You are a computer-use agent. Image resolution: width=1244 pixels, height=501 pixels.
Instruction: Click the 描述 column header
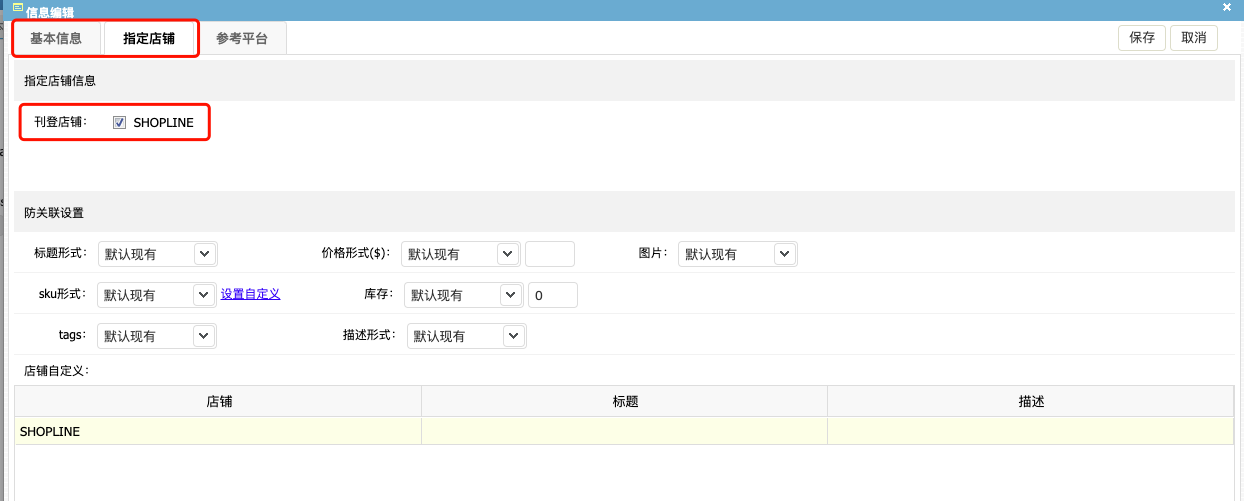coord(1031,401)
